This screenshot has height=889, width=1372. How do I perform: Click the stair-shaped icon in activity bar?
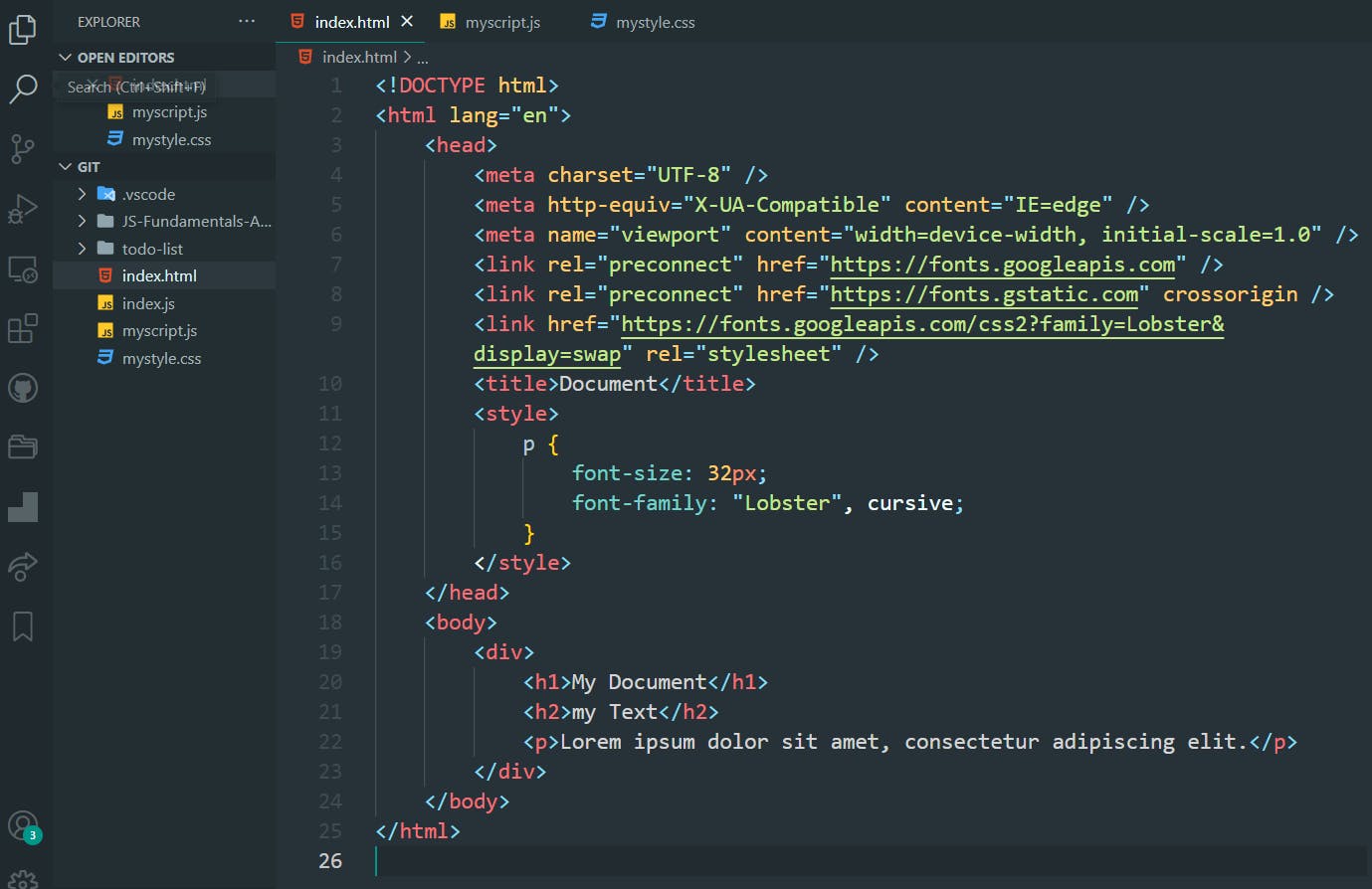click(23, 507)
